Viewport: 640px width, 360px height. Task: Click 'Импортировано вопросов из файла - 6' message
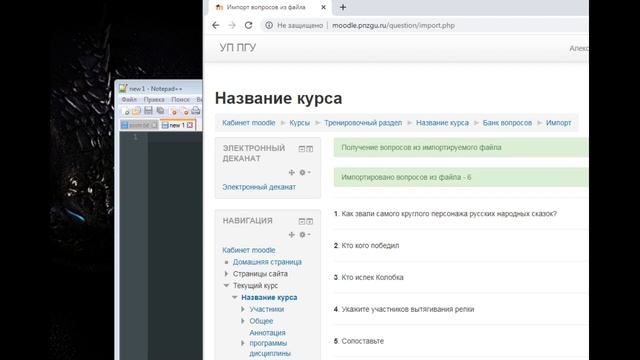point(461,177)
